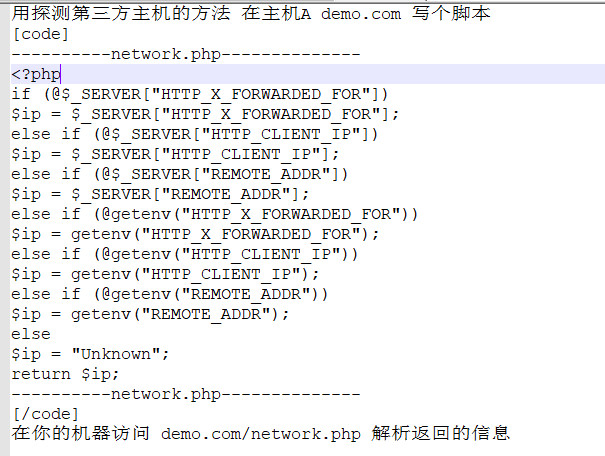
Task: Click "demo.com" in the first line
Action: click(x=361, y=14)
